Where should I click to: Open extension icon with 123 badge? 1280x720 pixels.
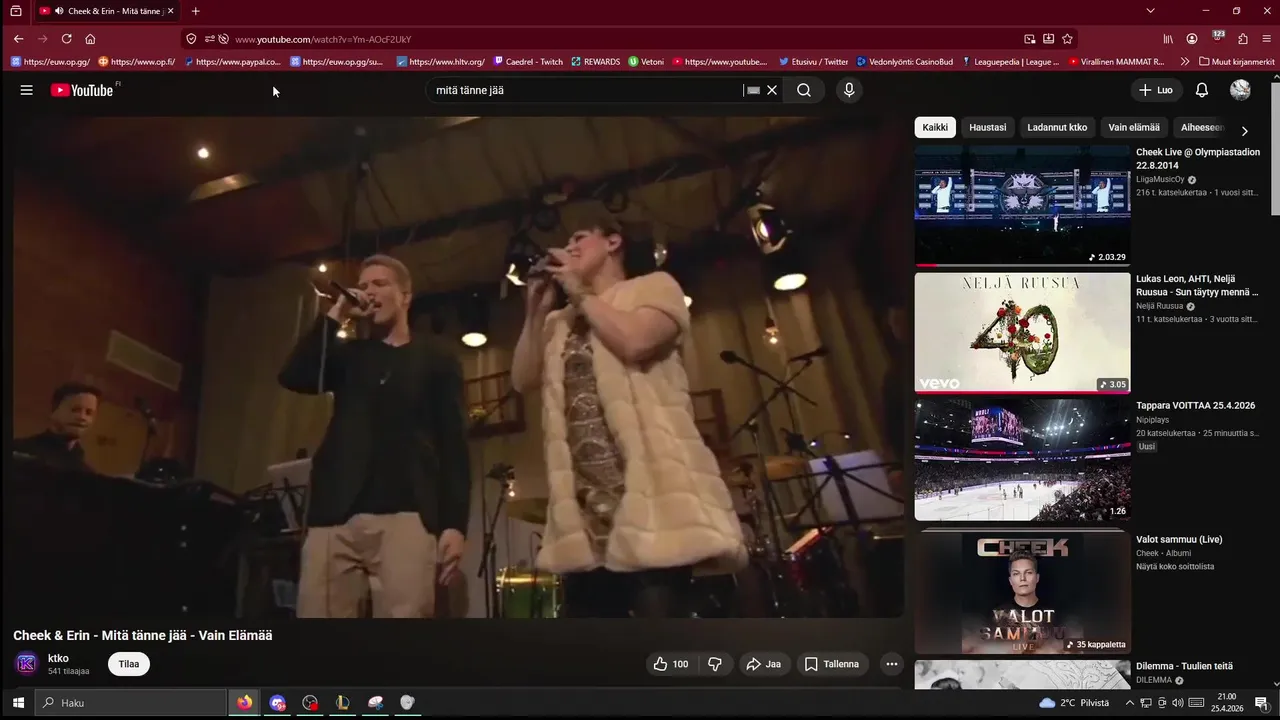click(x=1218, y=38)
